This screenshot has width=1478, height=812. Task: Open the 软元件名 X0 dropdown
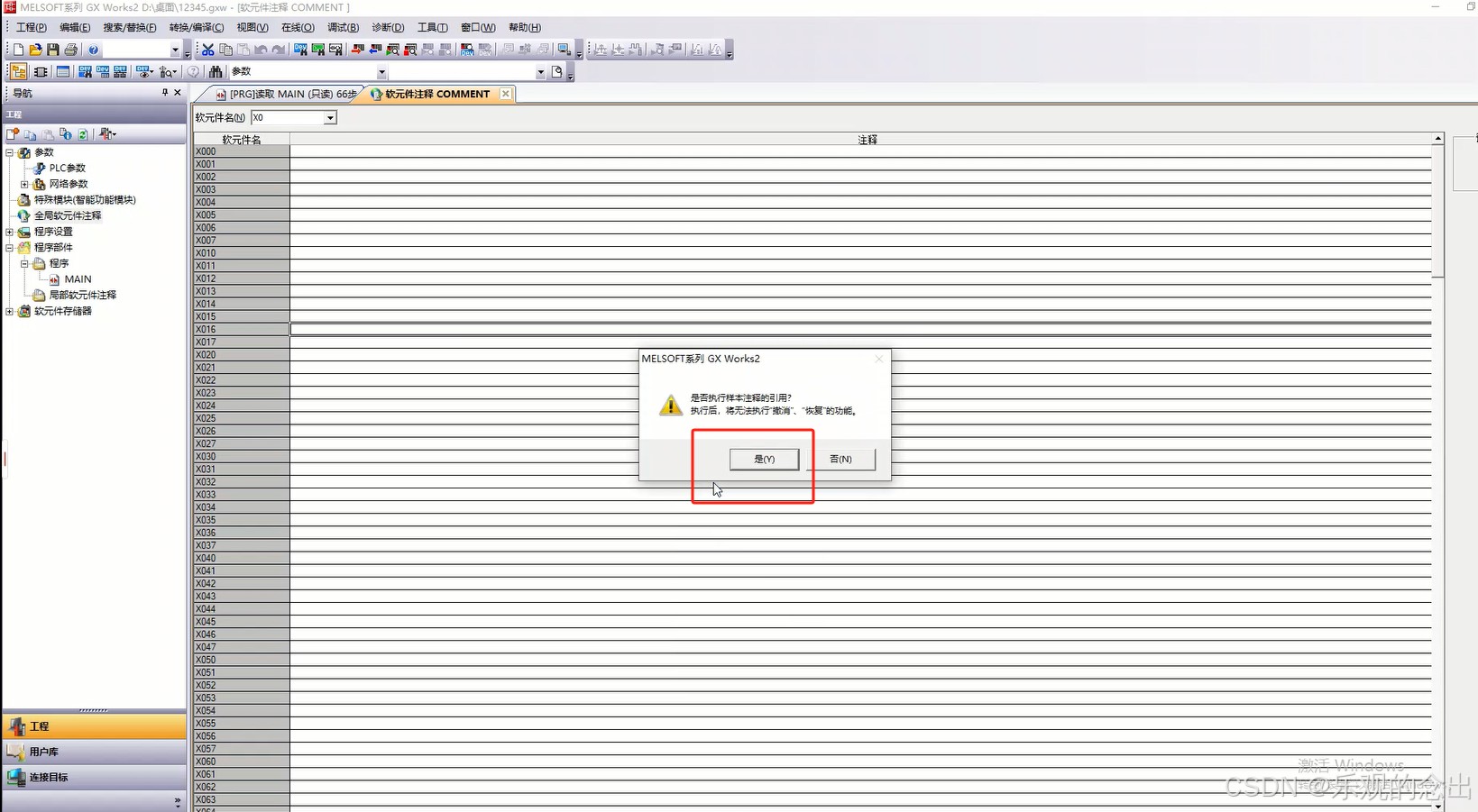[x=330, y=118]
